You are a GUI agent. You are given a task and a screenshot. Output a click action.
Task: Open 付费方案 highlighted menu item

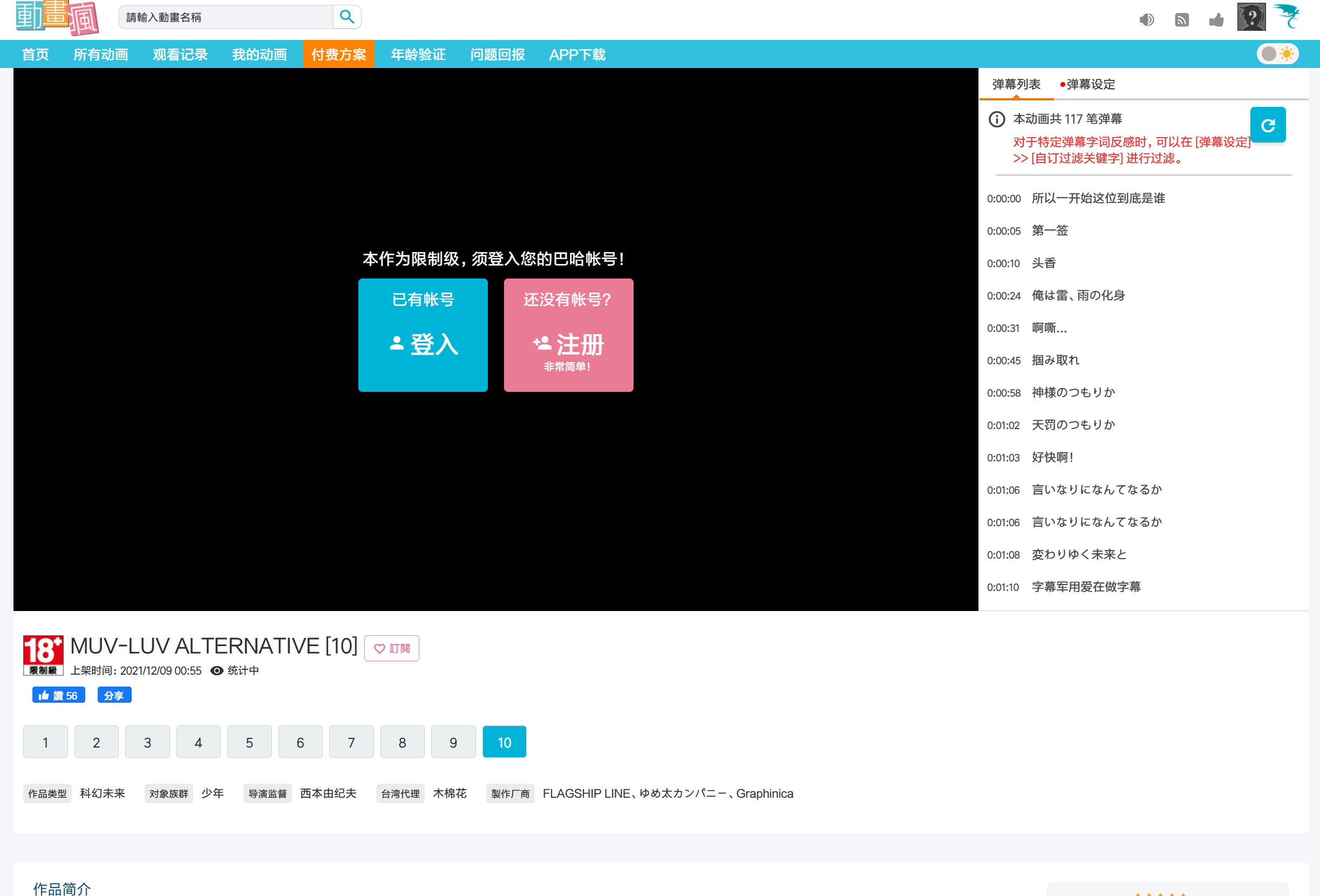pyautogui.click(x=338, y=55)
